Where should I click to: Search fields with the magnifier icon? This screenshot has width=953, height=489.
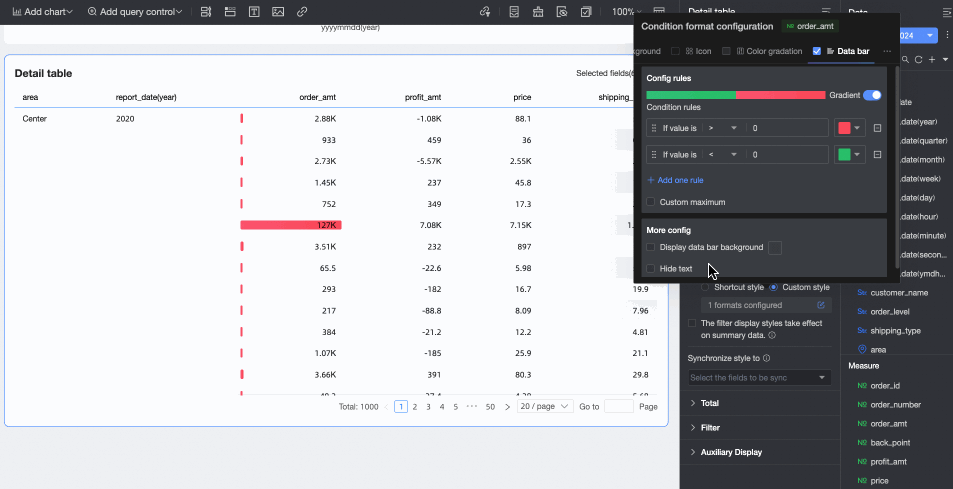(906, 60)
